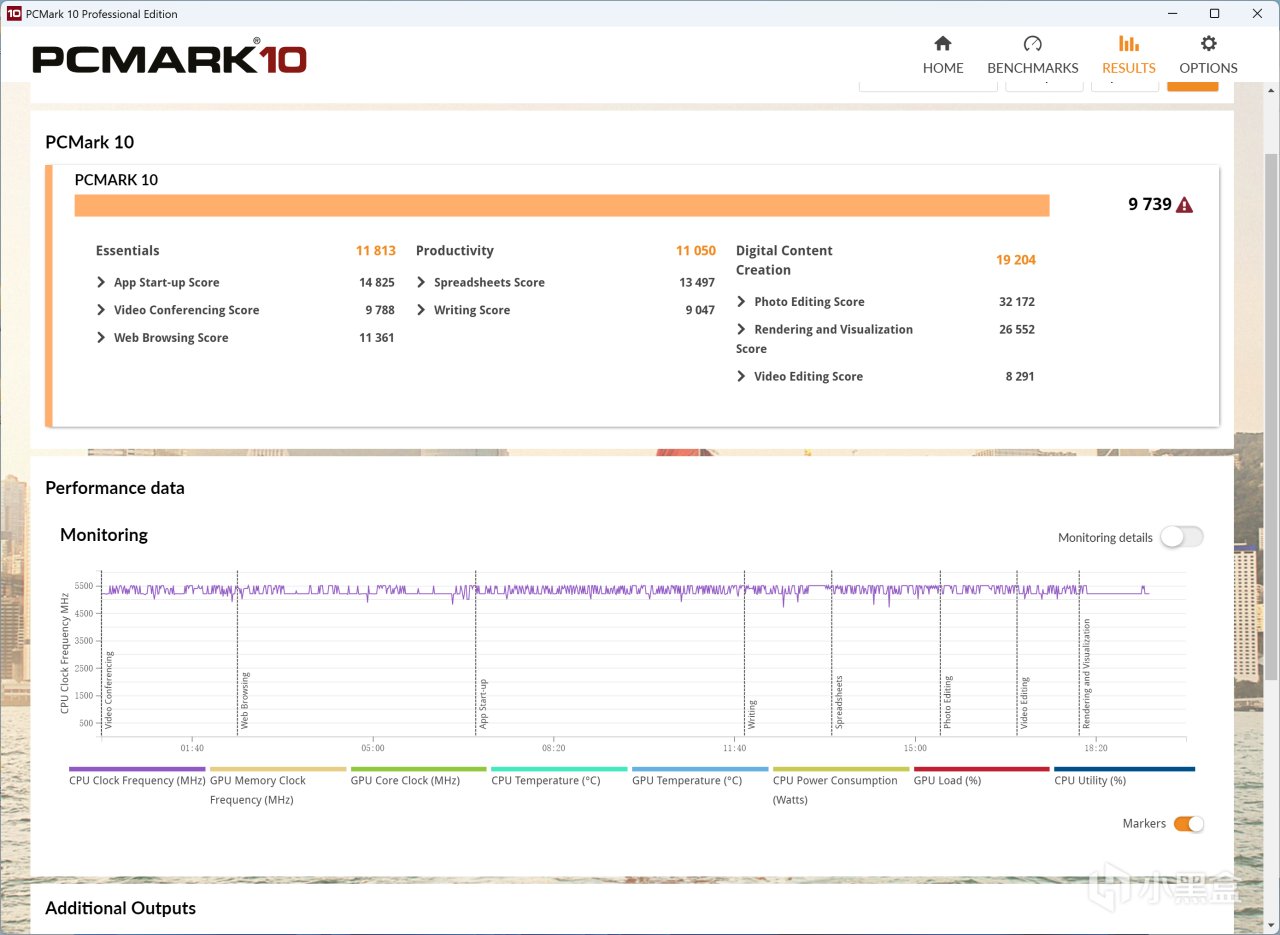
Task: Click the Monitoring heading
Action: click(x=104, y=535)
